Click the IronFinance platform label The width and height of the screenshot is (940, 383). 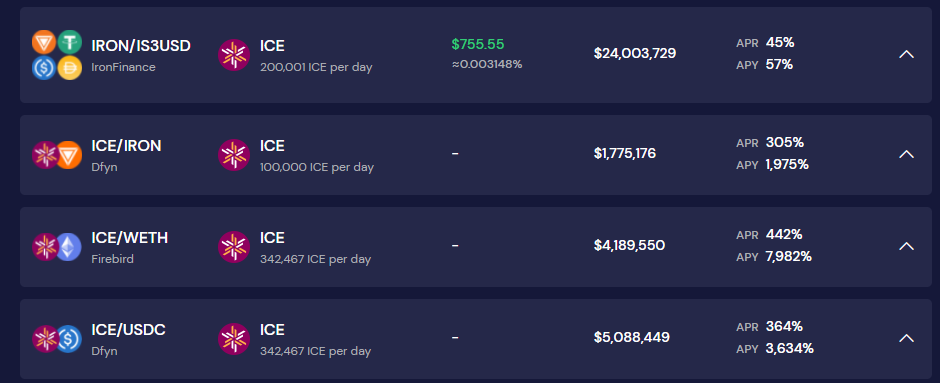[123, 67]
